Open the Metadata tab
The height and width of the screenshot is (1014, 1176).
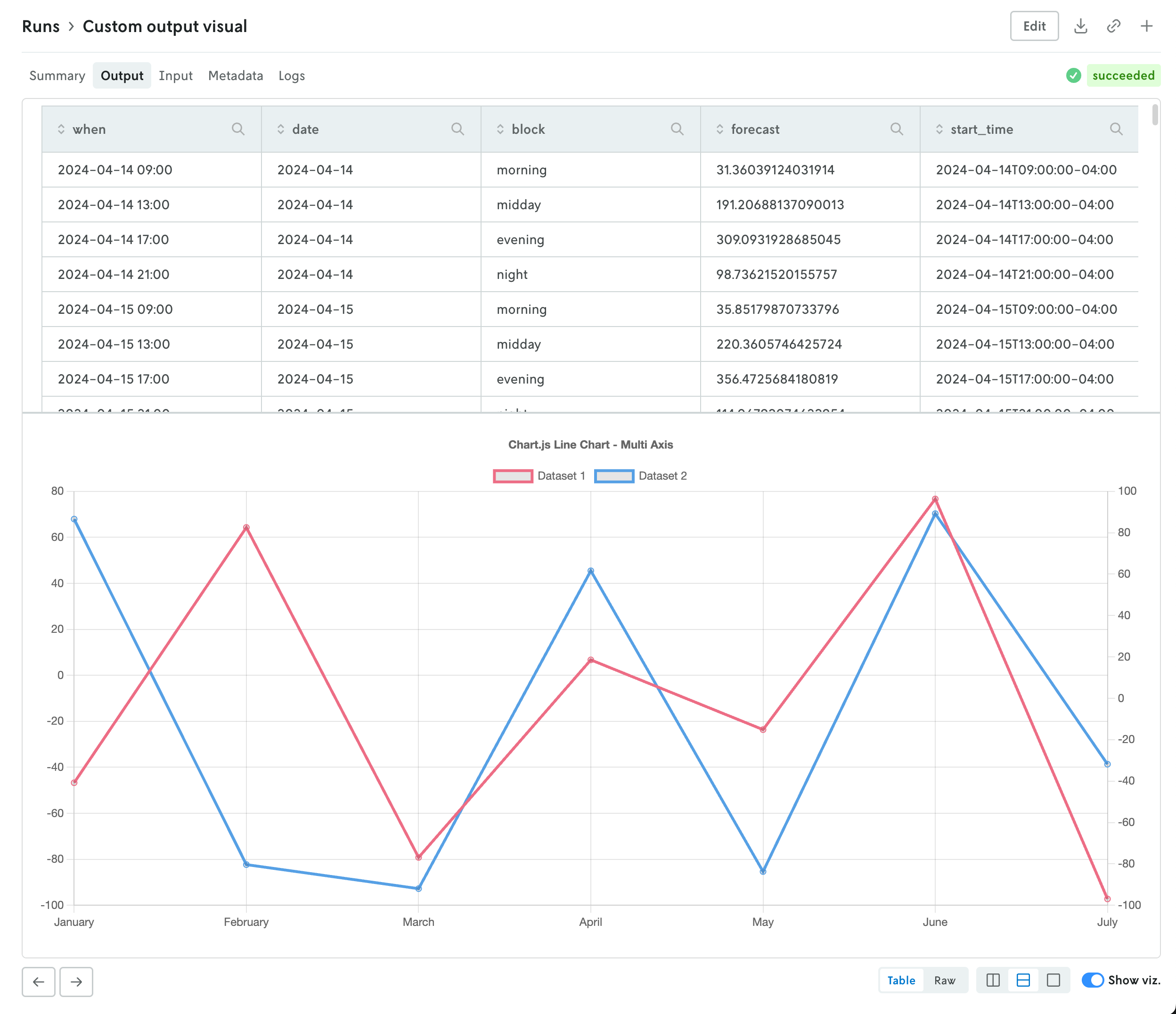pyautogui.click(x=236, y=75)
